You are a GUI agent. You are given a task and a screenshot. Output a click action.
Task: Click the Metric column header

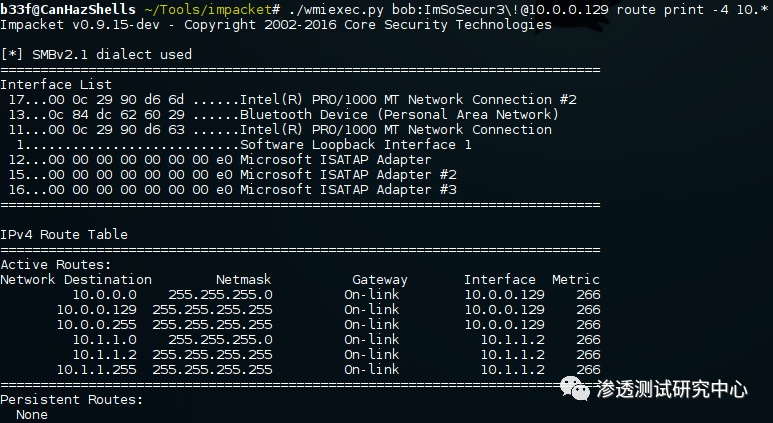pos(575,279)
